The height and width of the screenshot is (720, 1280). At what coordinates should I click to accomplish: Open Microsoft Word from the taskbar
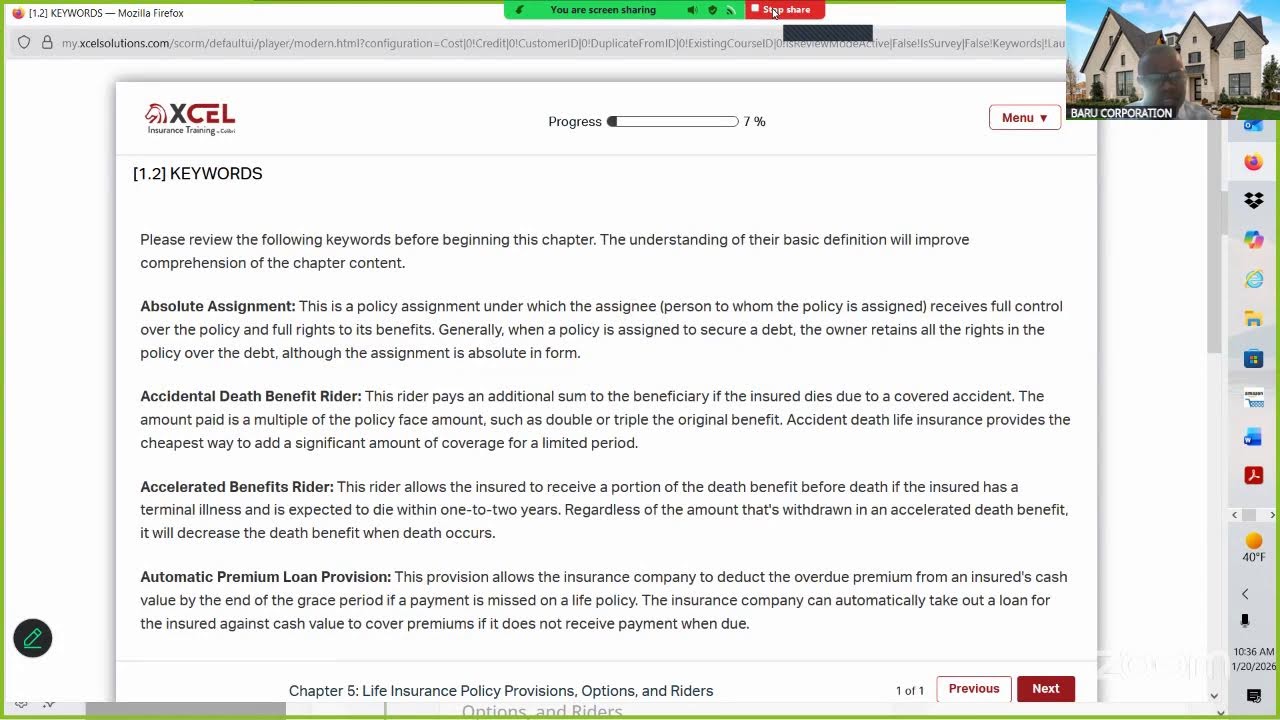(x=1254, y=437)
